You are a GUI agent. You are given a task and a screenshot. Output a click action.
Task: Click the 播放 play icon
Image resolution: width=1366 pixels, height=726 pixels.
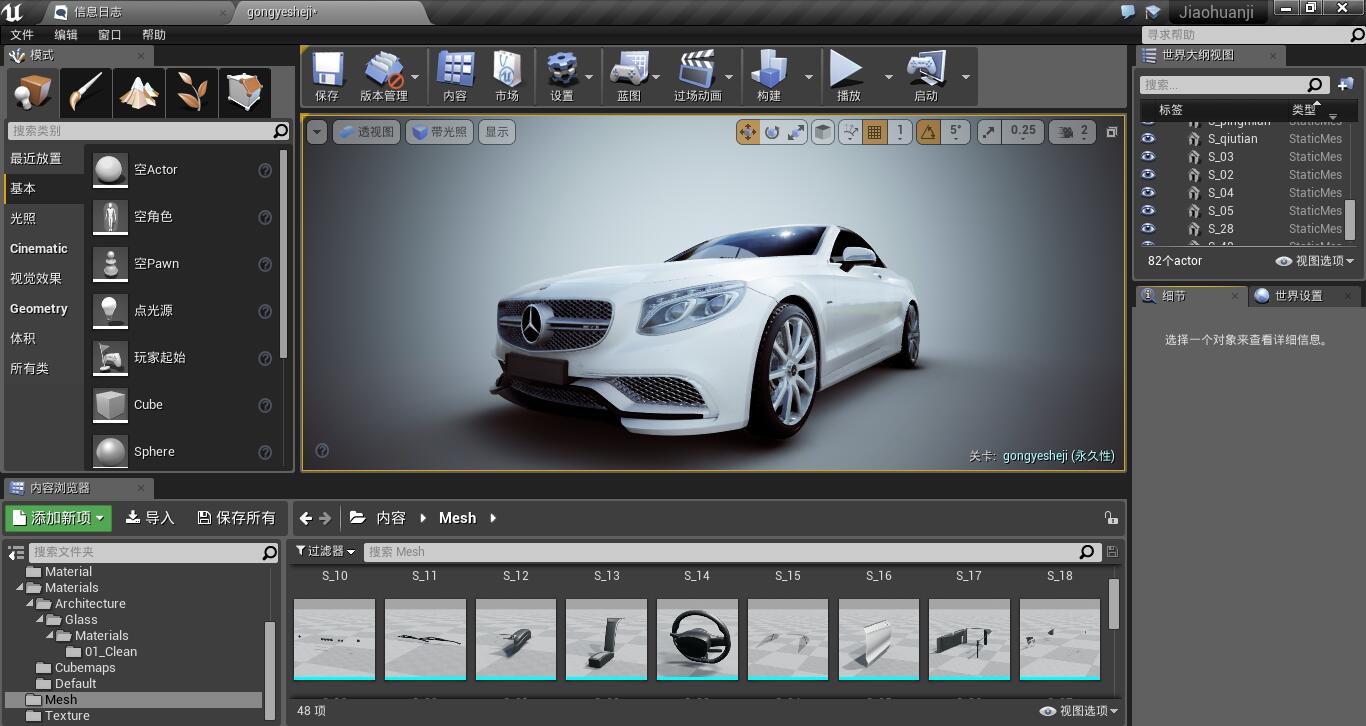point(848,77)
